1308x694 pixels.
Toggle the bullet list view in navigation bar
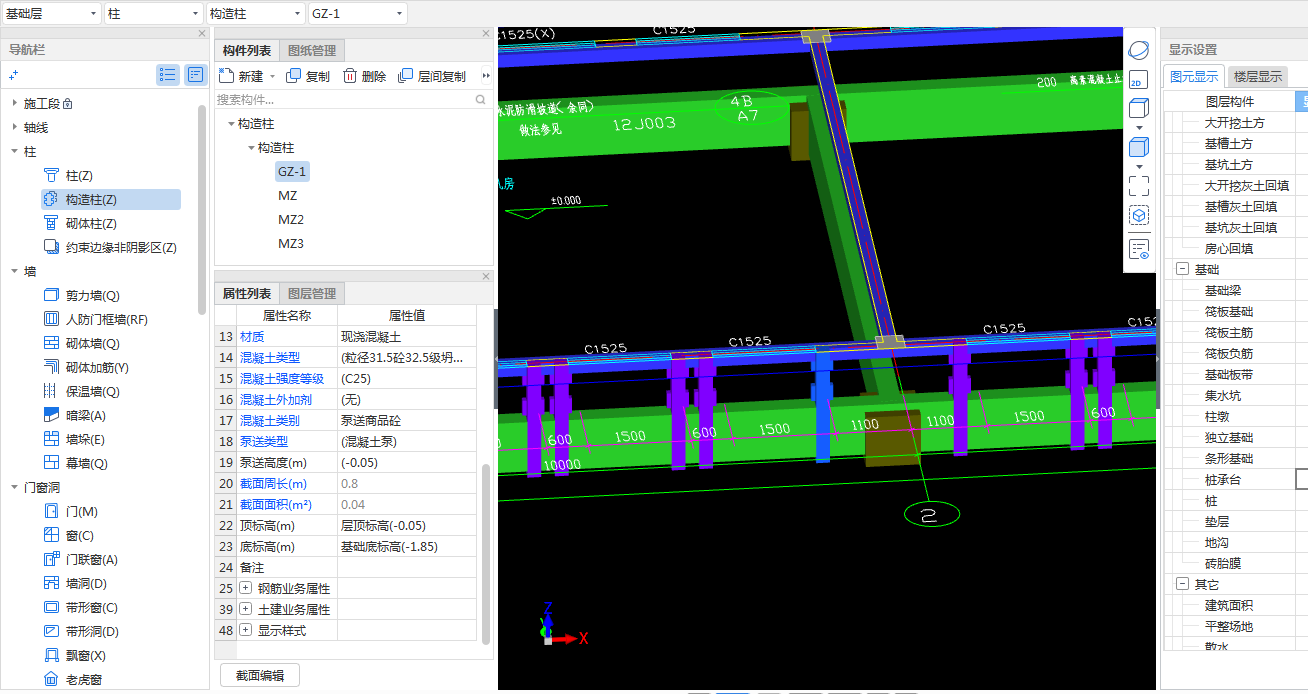coord(168,74)
